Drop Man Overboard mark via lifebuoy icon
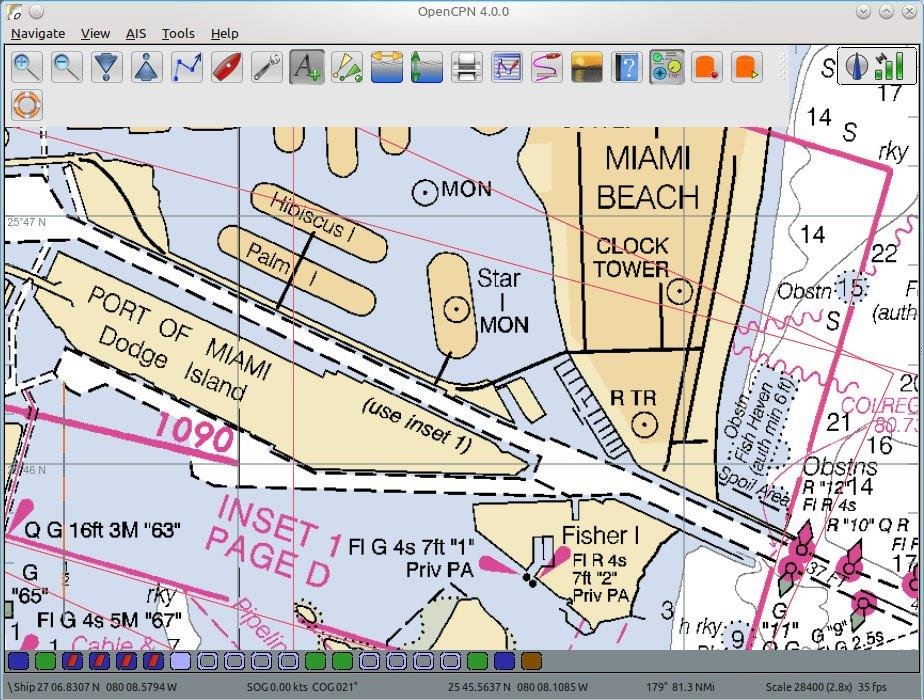Image resolution: width=924 pixels, height=700 pixels. tap(27, 105)
